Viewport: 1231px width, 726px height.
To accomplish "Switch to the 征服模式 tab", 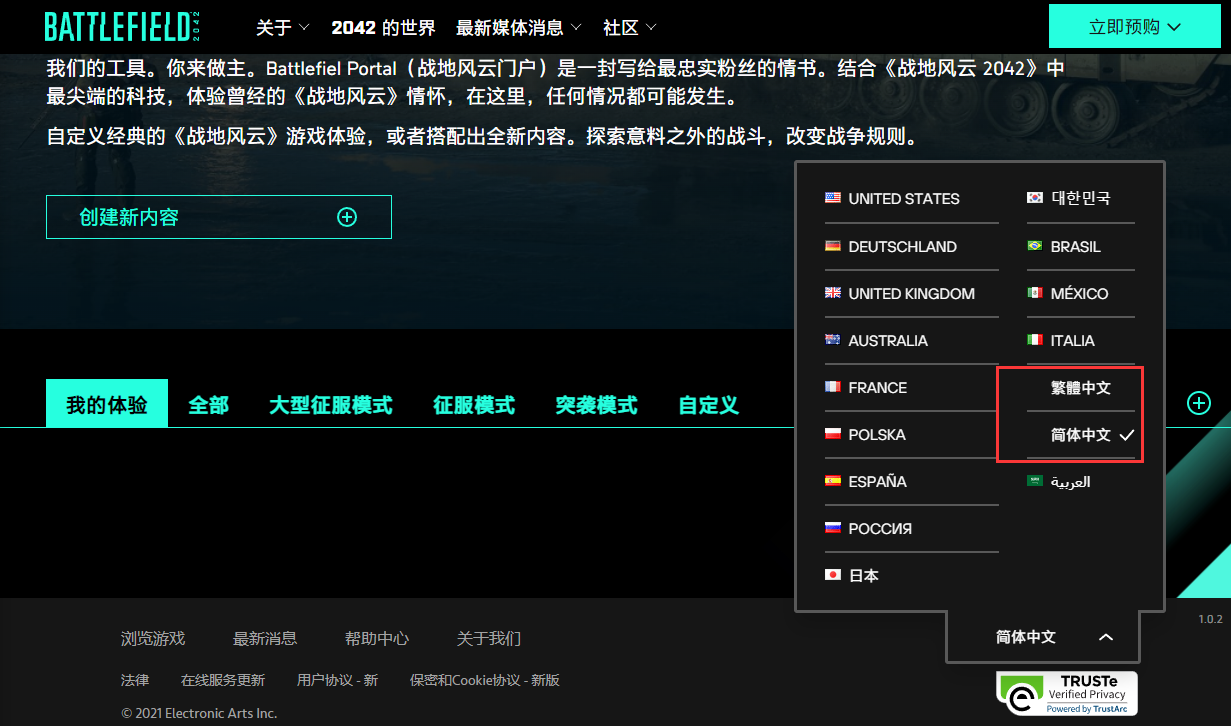I will click(474, 404).
